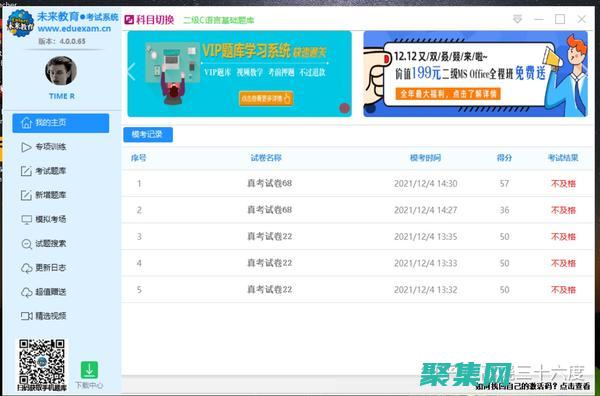The width and height of the screenshot is (600, 396).
Task: Click the 试卷名称 column header
Action: pos(266,158)
